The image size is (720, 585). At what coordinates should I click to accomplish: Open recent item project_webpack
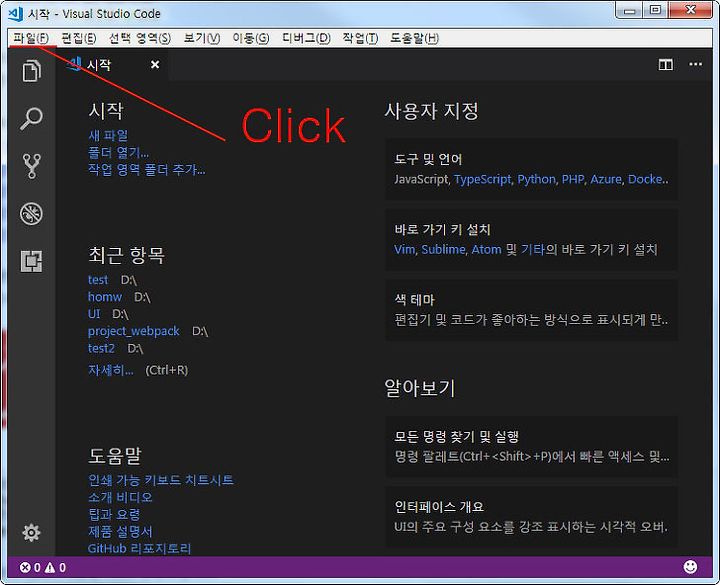134,331
